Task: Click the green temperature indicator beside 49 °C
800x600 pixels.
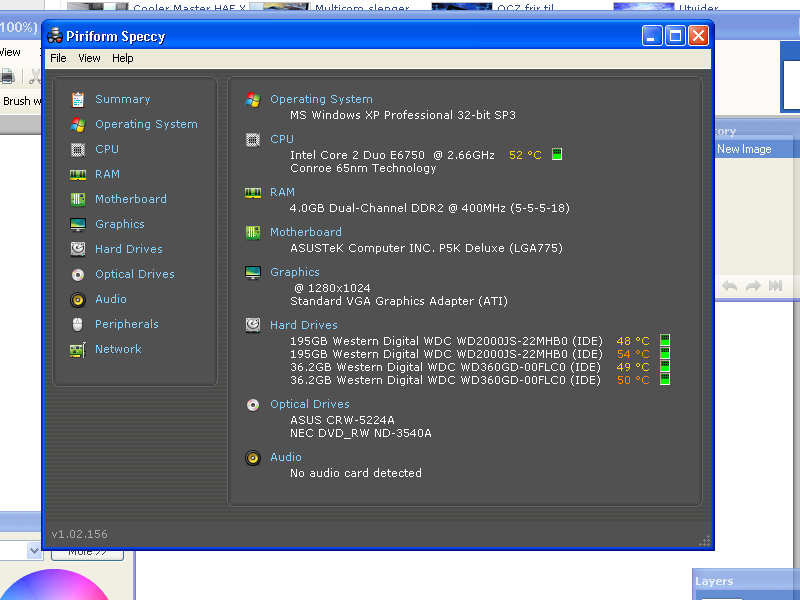Action: pyautogui.click(x=665, y=366)
